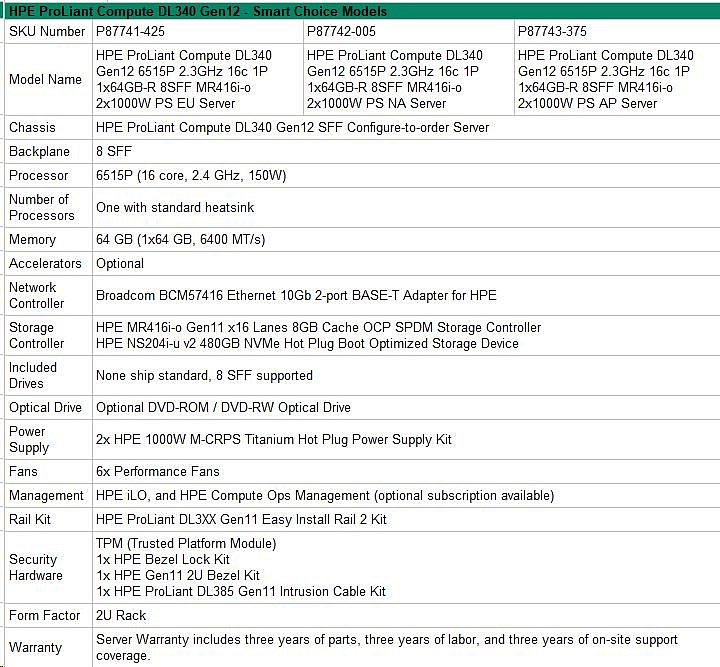Select the 64 GB memory value
The image size is (720, 667).
pos(181,239)
